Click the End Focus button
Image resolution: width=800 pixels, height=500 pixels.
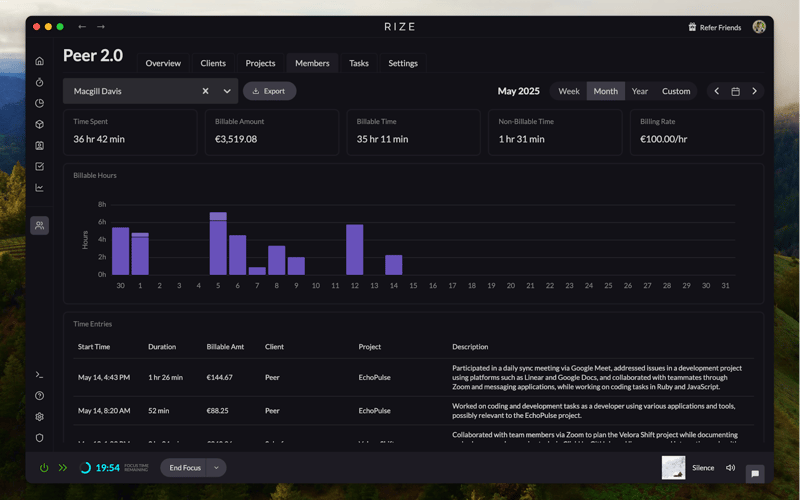(184, 468)
